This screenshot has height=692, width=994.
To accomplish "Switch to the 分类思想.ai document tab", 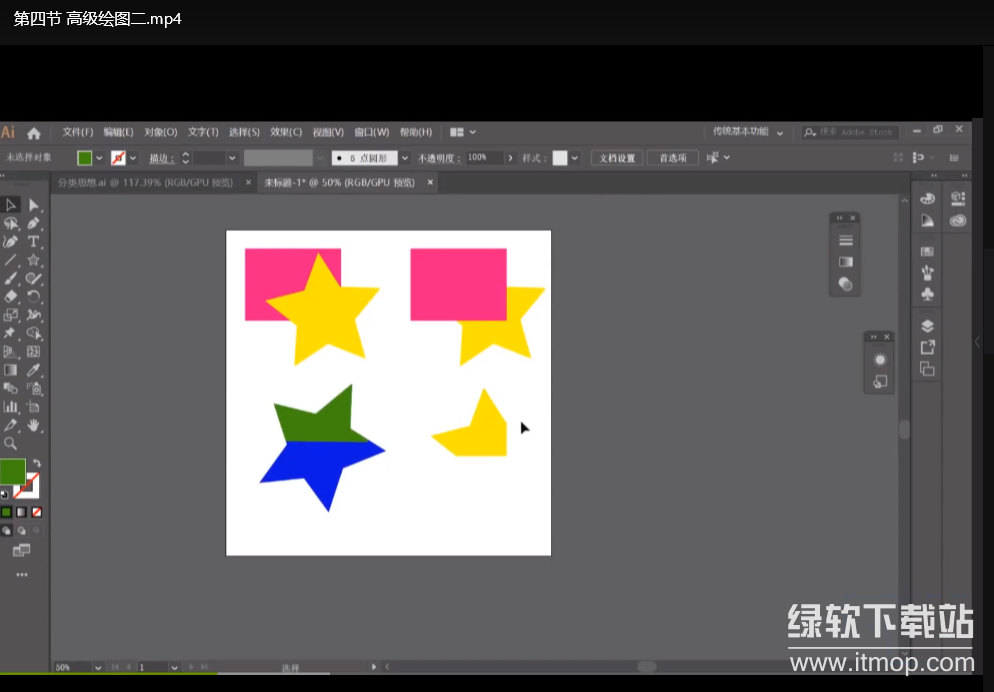I will [145, 183].
